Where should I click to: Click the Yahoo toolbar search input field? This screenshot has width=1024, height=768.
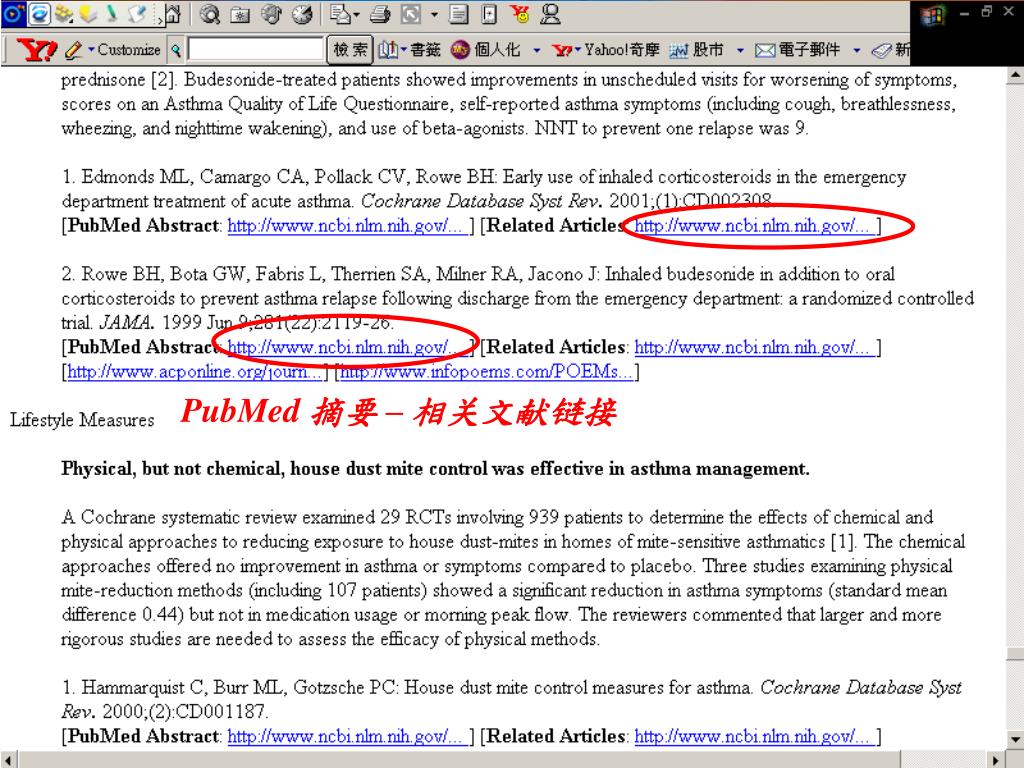256,50
